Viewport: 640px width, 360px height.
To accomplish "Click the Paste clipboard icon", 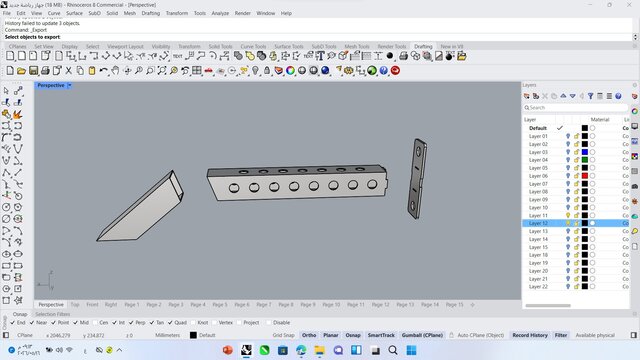I will coord(92,71).
